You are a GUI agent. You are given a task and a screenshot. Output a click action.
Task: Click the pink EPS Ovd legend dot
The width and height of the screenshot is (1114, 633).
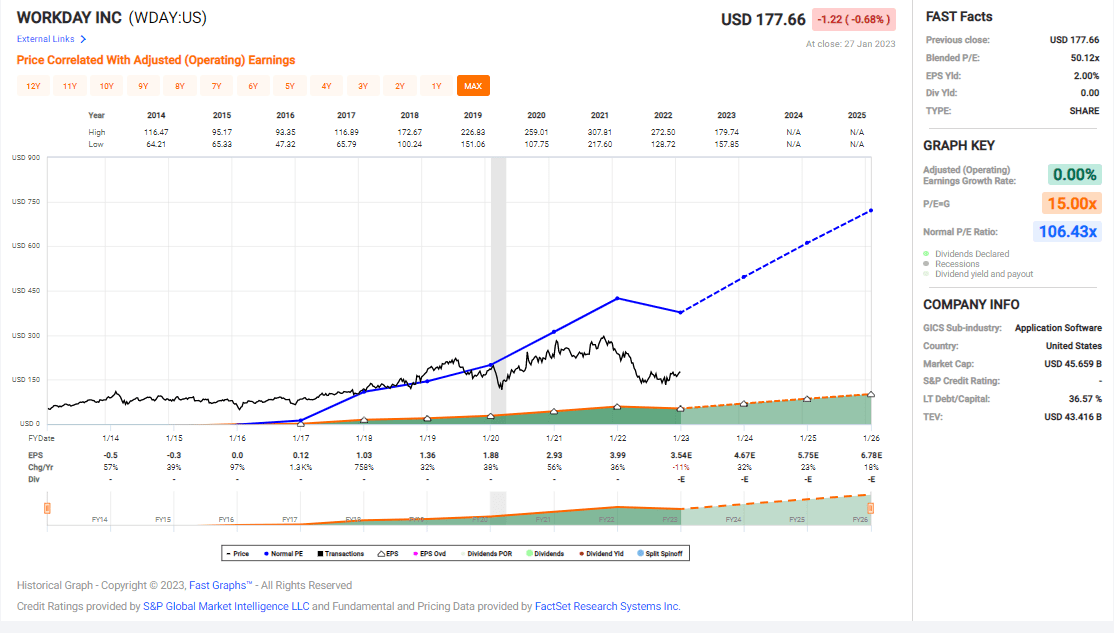(x=415, y=552)
